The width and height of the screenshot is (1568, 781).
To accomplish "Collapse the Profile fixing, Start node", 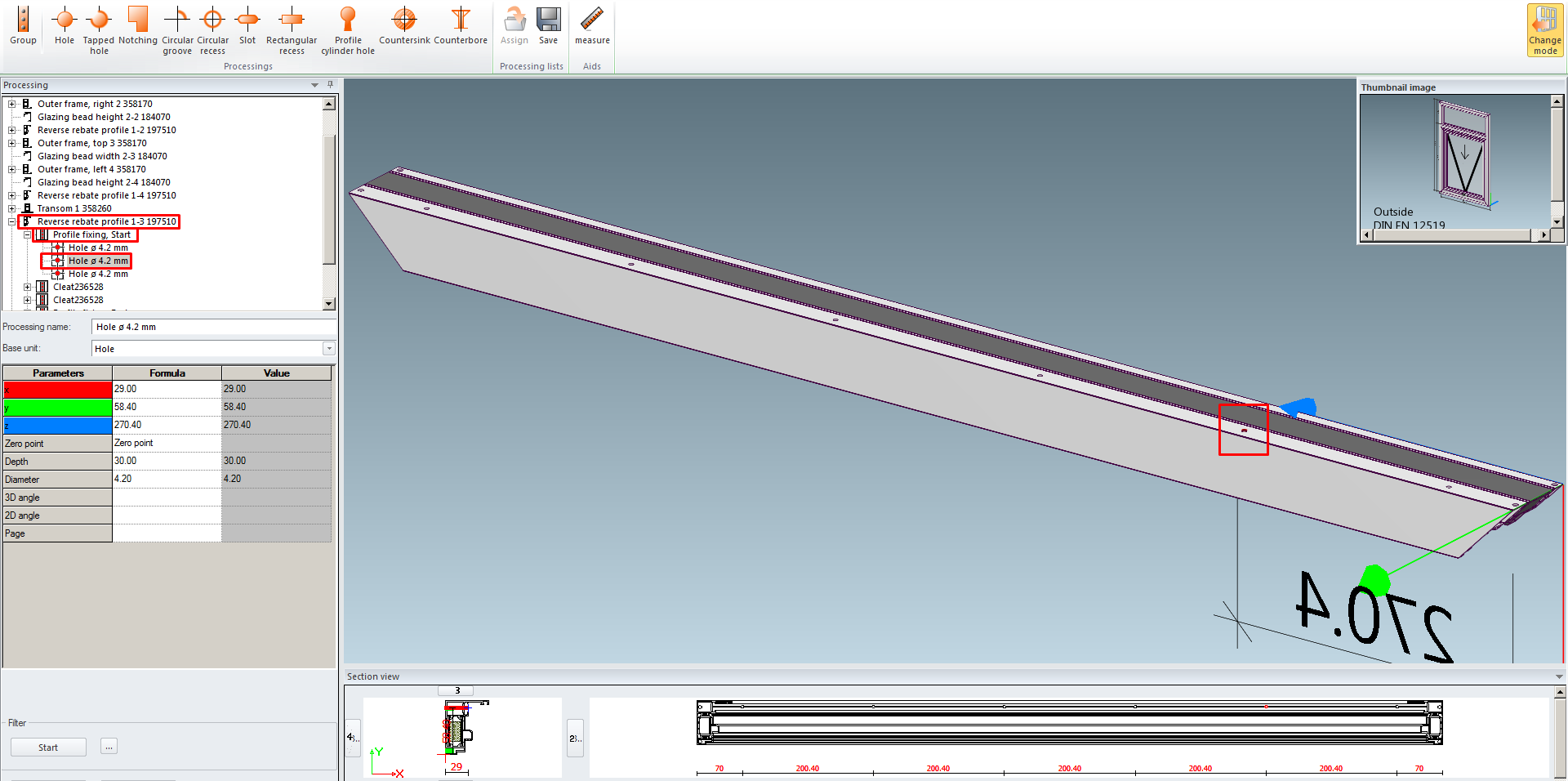I will (x=27, y=234).
